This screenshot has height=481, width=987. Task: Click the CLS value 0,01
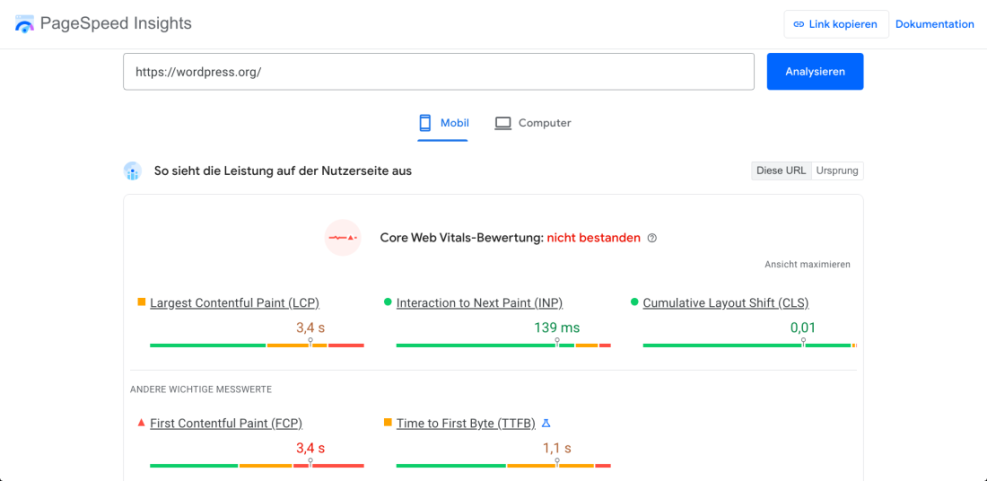tap(803, 327)
